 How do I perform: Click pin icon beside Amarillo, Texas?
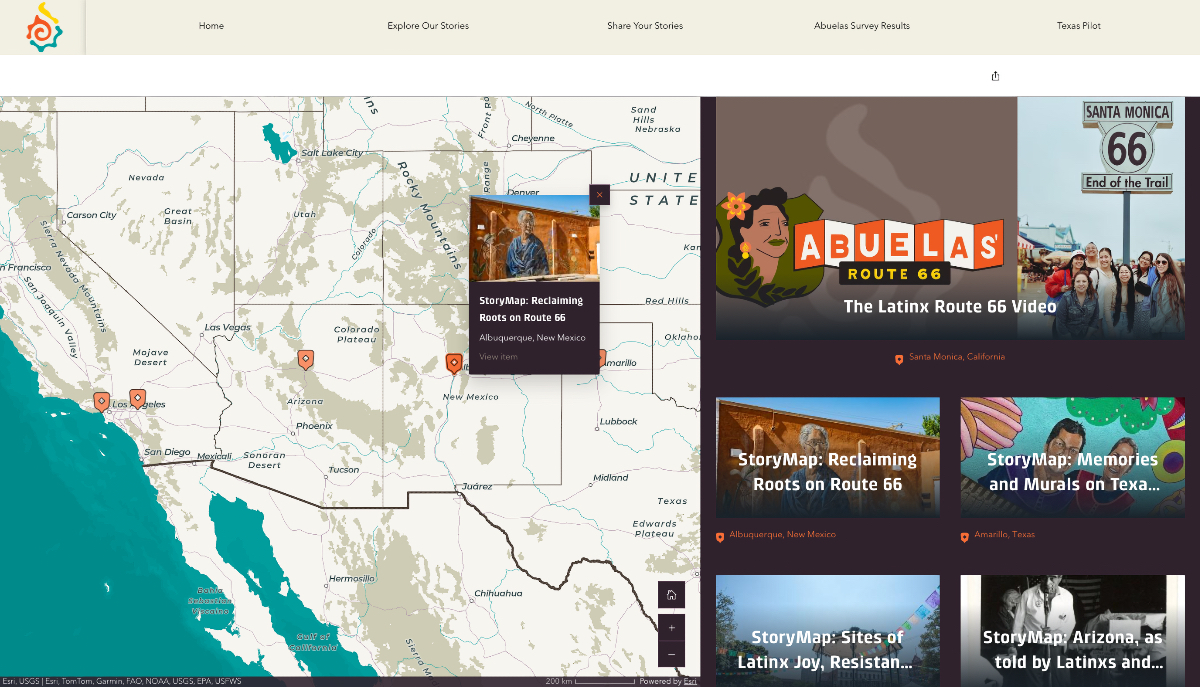click(x=965, y=536)
